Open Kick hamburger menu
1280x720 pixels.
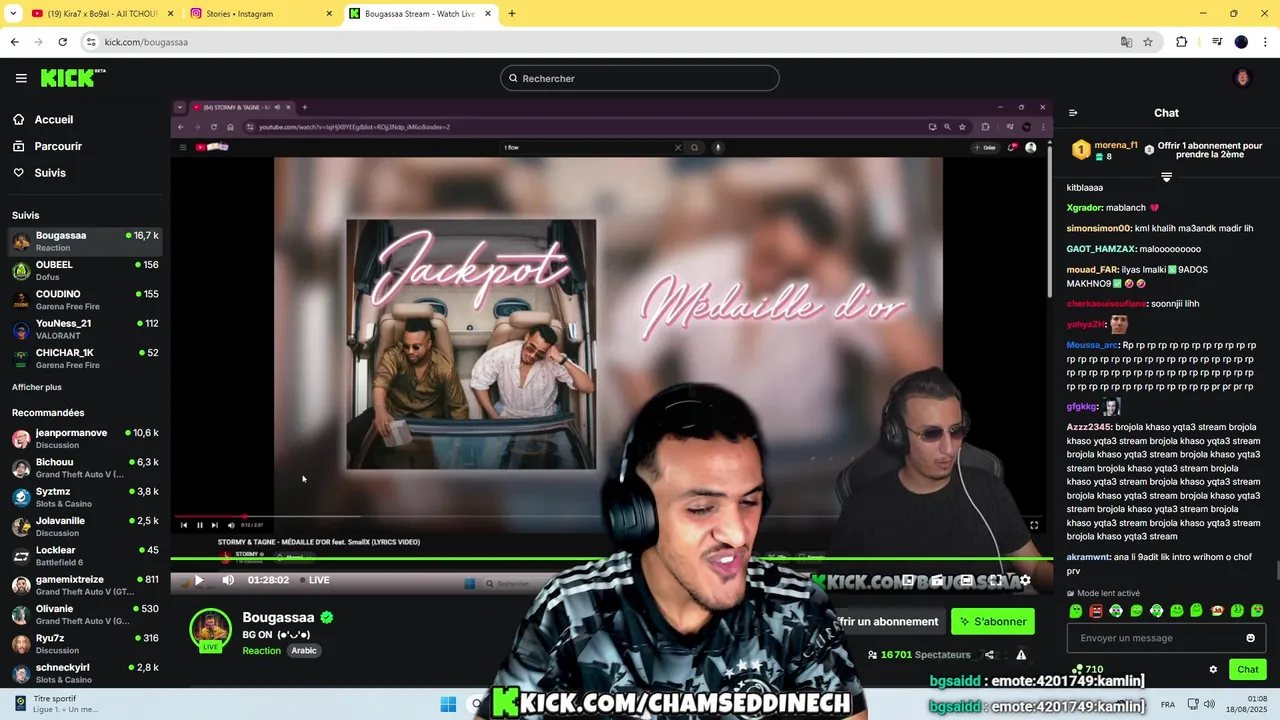click(21, 78)
